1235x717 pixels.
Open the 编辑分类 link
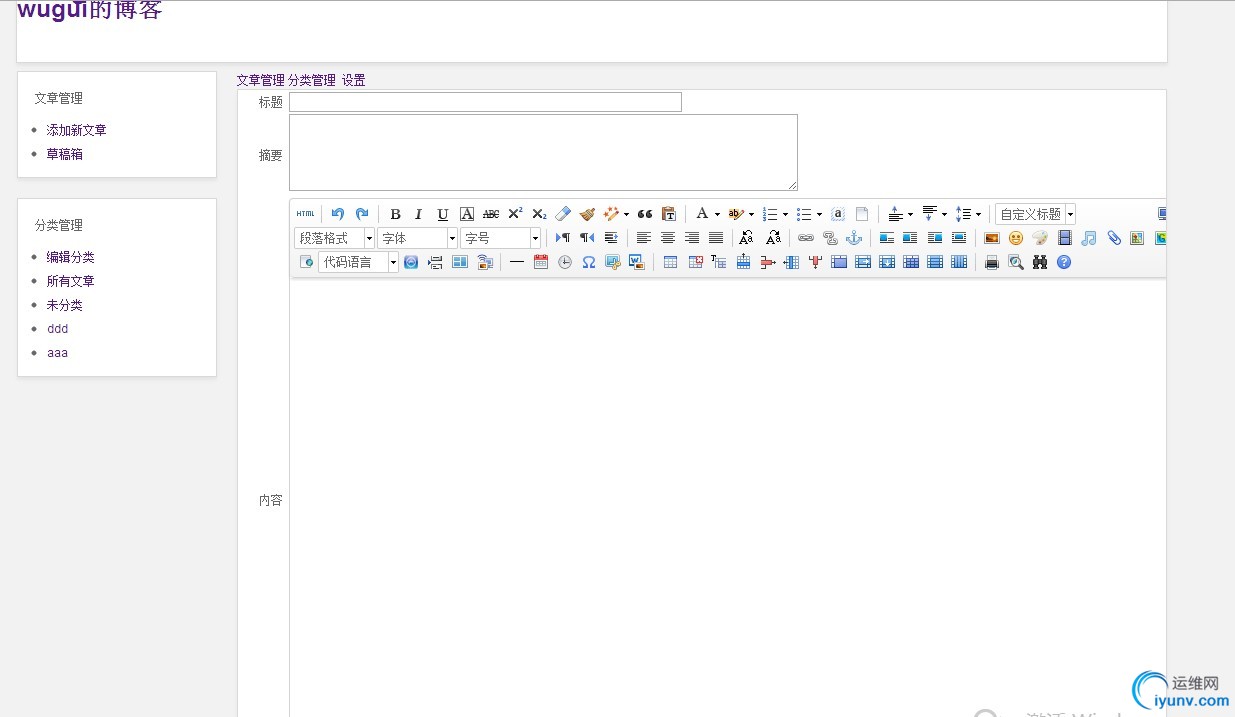point(70,257)
